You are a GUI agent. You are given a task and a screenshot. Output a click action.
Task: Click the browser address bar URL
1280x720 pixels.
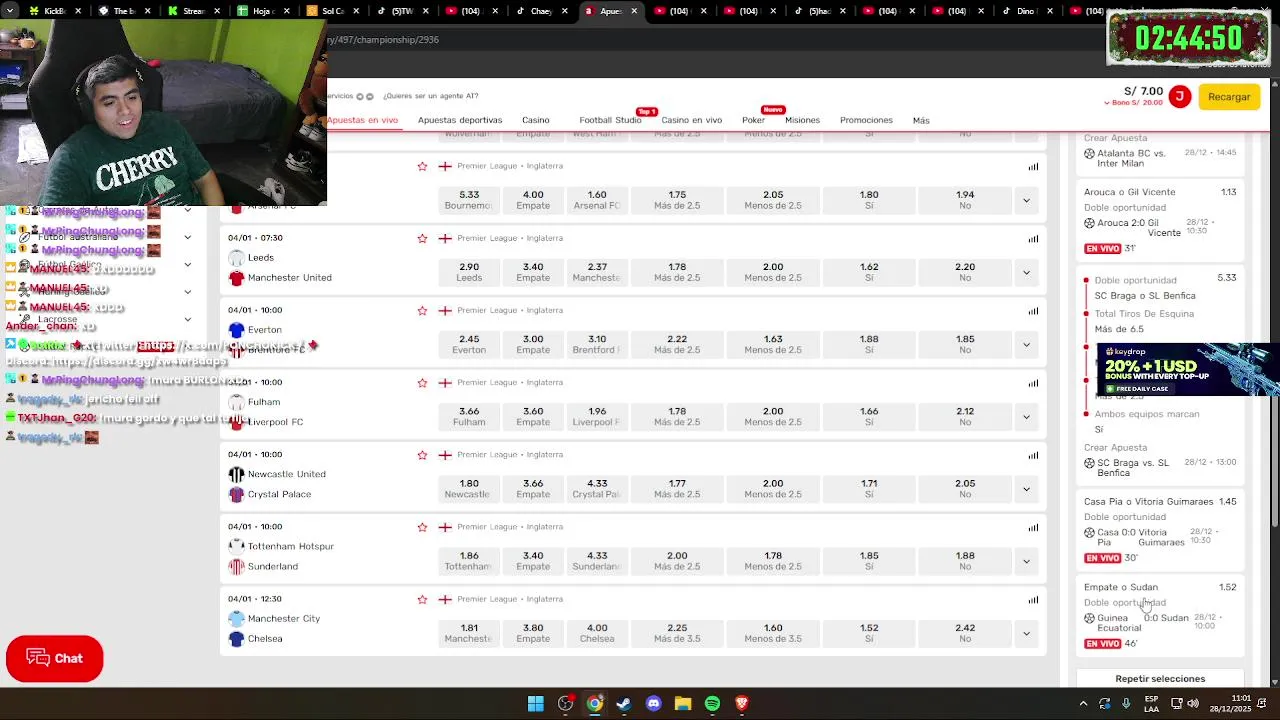383,40
